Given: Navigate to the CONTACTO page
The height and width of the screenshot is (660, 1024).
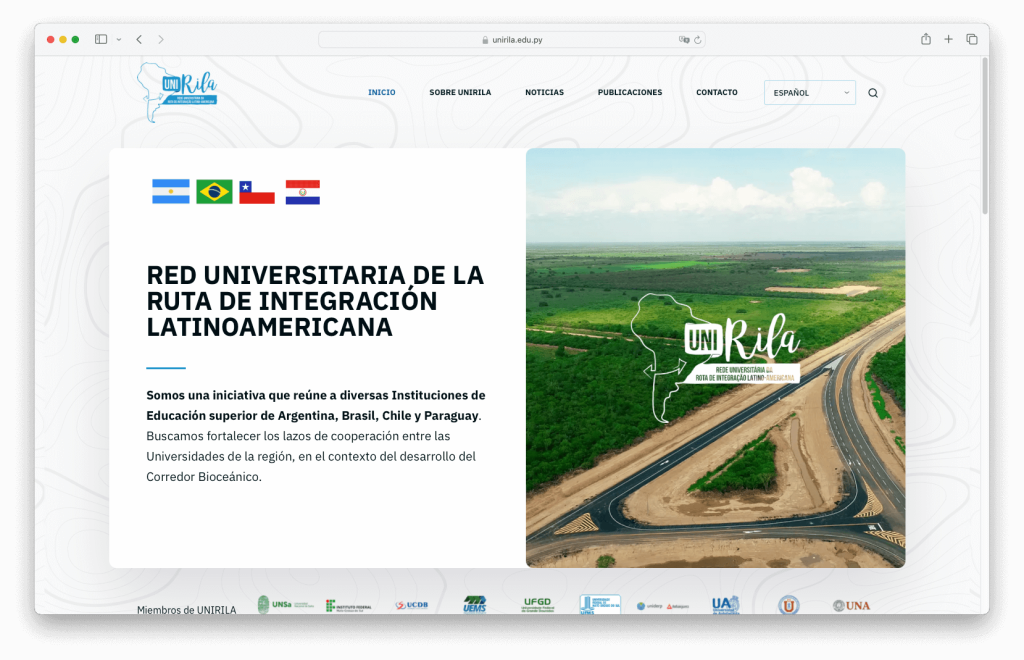Looking at the screenshot, I should click(x=717, y=92).
